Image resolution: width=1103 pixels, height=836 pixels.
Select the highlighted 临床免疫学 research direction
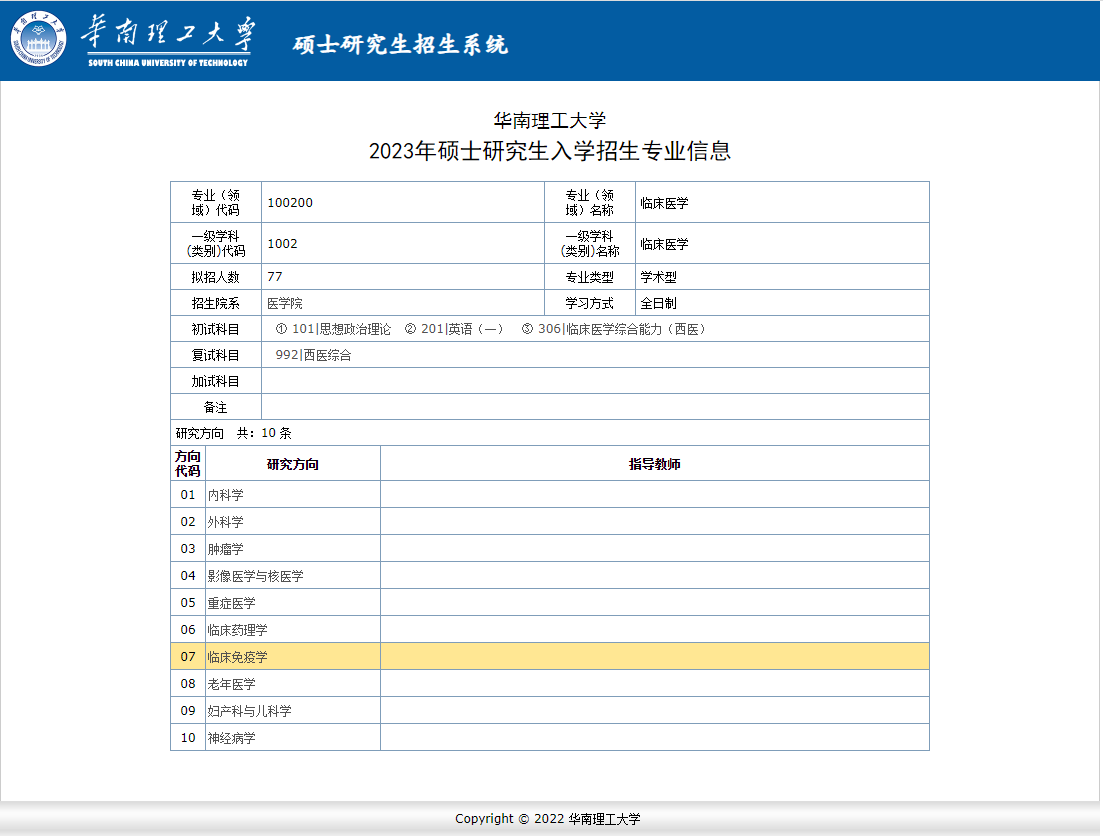coord(238,657)
